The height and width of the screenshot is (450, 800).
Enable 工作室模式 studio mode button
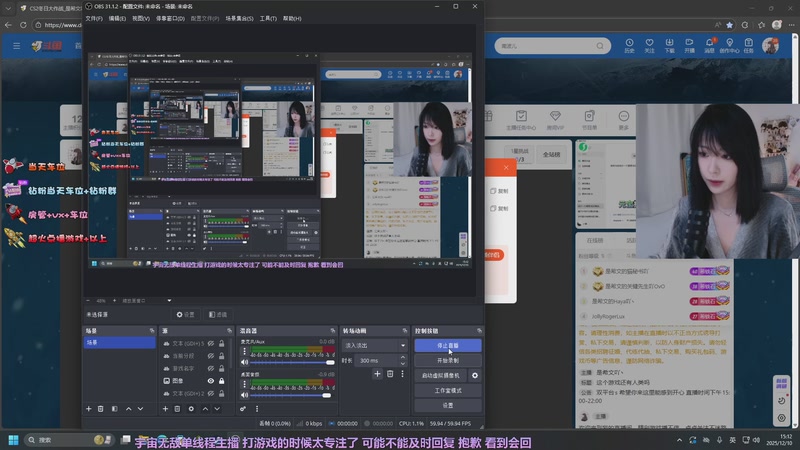(x=448, y=390)
